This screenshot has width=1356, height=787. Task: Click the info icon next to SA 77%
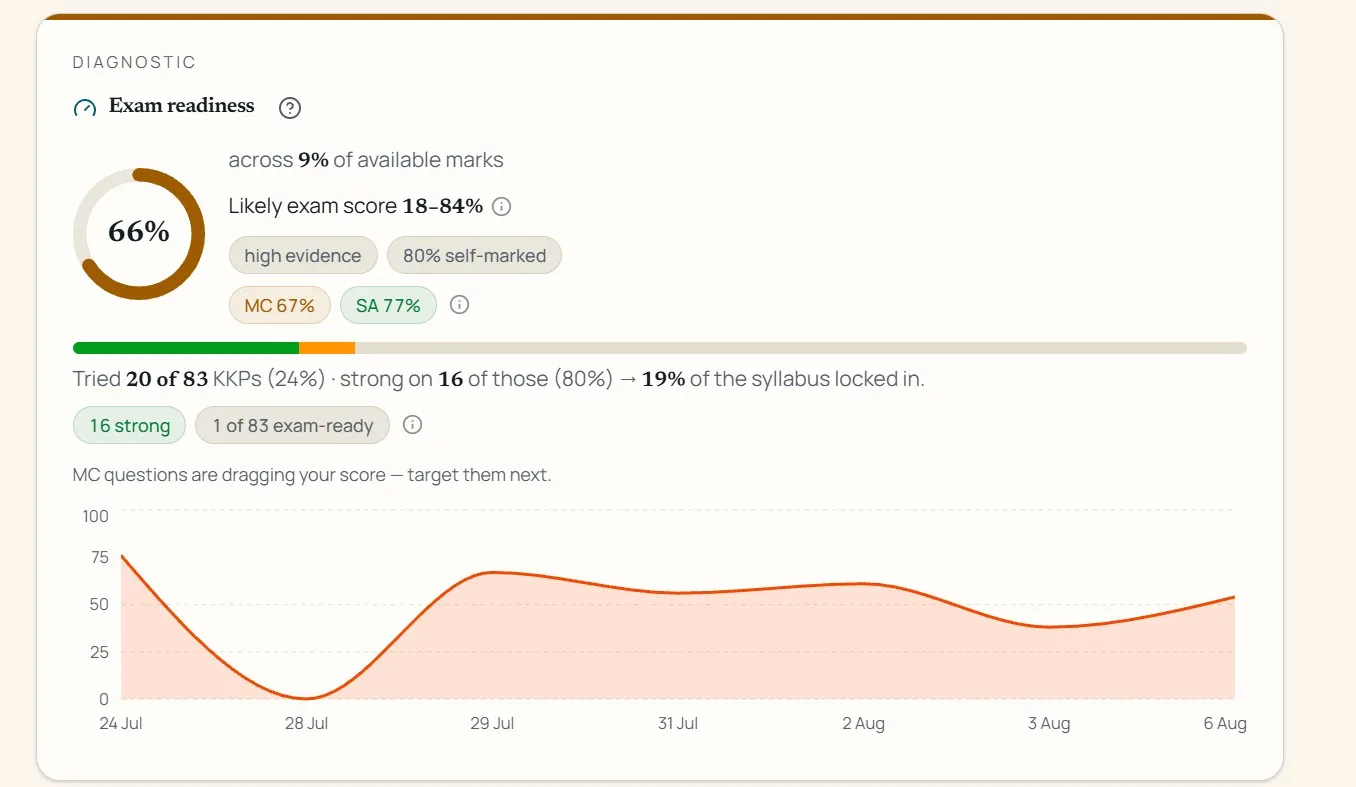click(x=459, y=305)
